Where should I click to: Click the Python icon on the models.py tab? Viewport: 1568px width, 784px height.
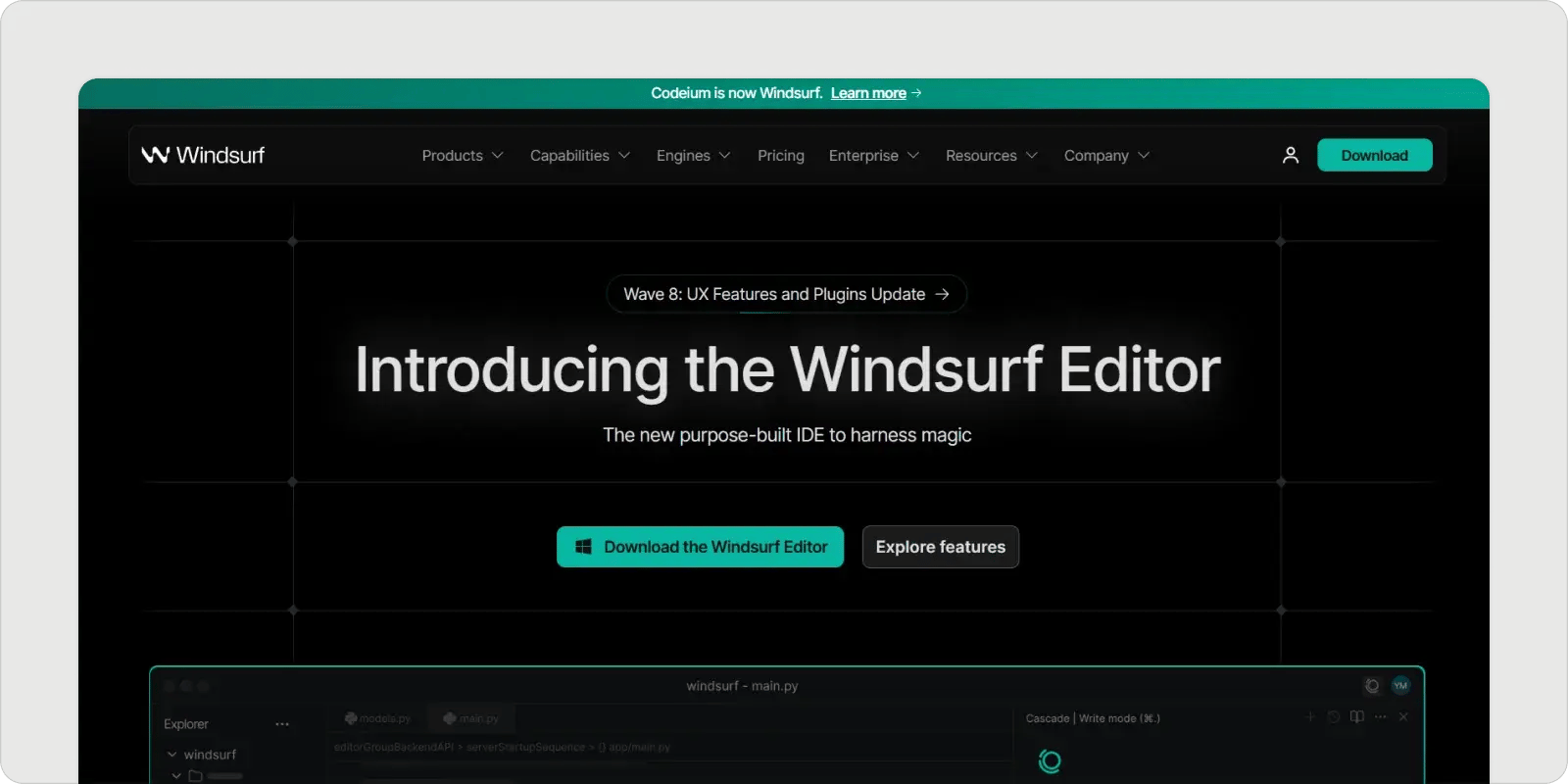click(x=351, y=718)
